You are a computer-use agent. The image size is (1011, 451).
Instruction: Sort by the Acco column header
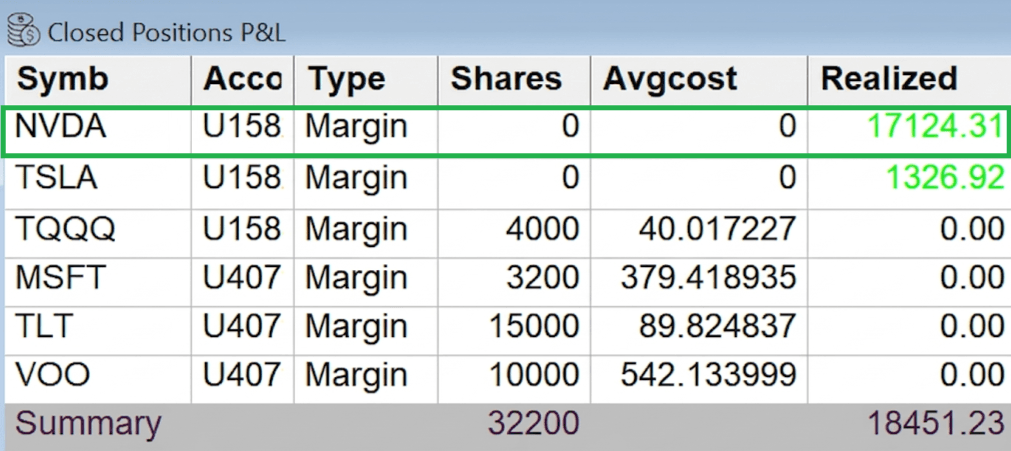pos(242,79)
